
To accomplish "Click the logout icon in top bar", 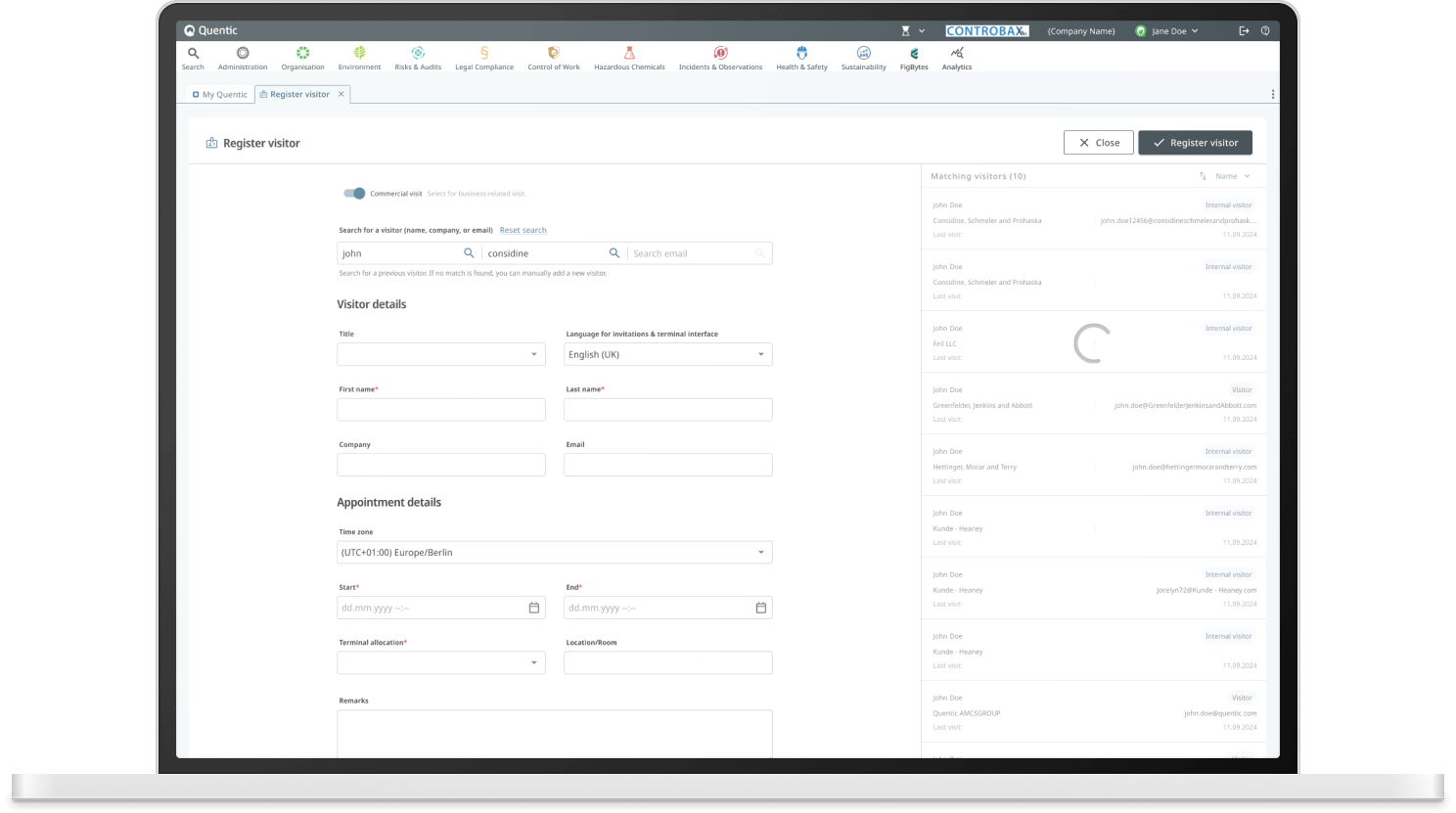I will point(1244,31).
